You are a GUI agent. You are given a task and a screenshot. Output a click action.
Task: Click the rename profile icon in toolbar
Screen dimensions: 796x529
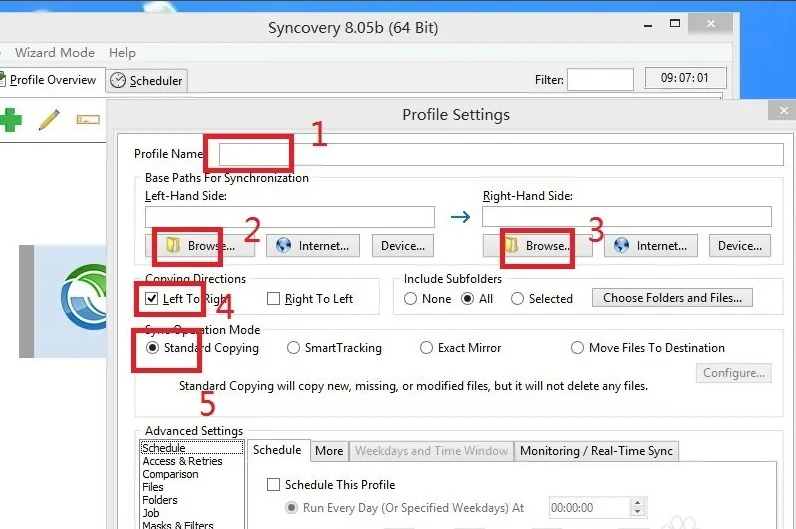[x=88, y=120]
